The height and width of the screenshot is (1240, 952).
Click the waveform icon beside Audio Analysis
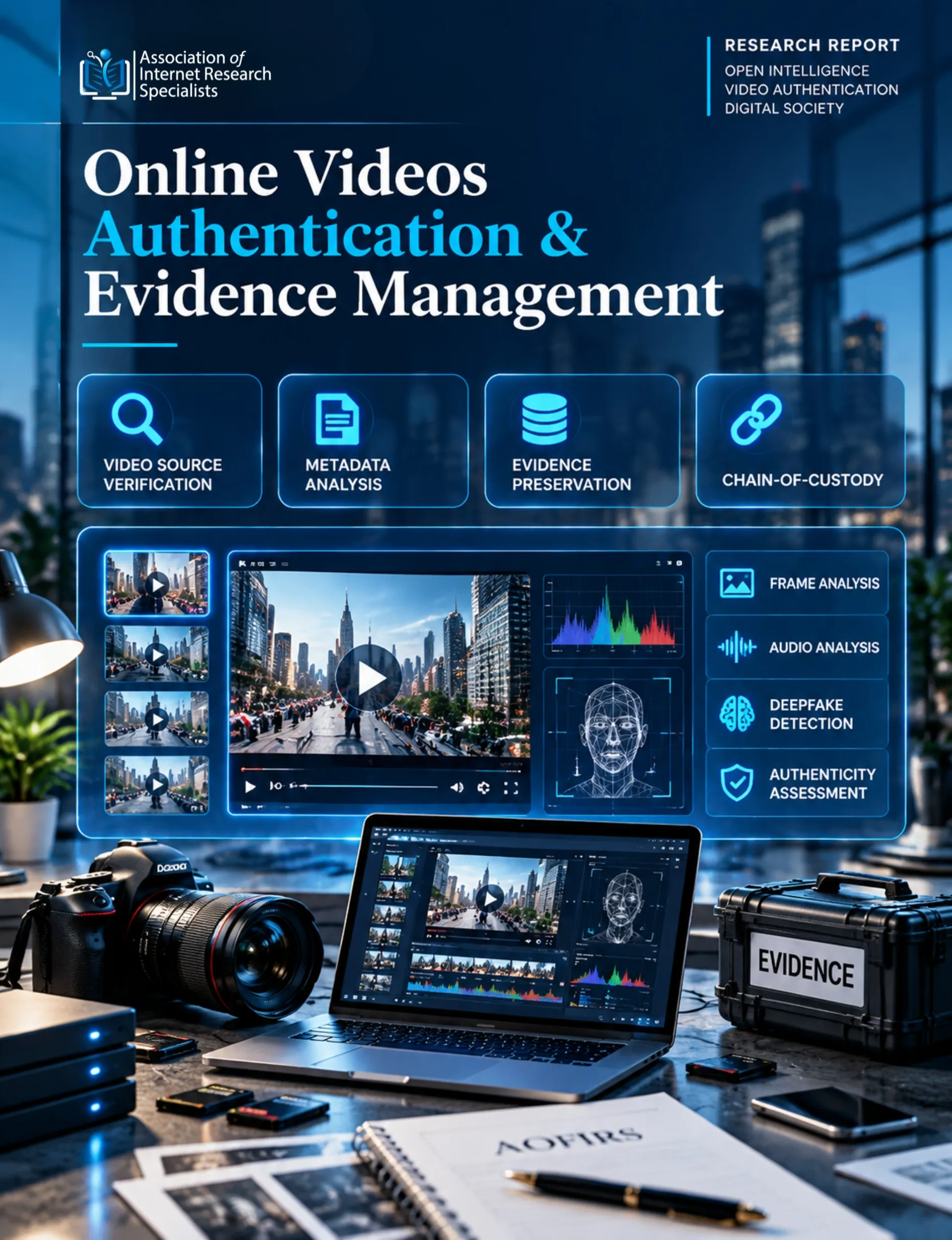737,647
